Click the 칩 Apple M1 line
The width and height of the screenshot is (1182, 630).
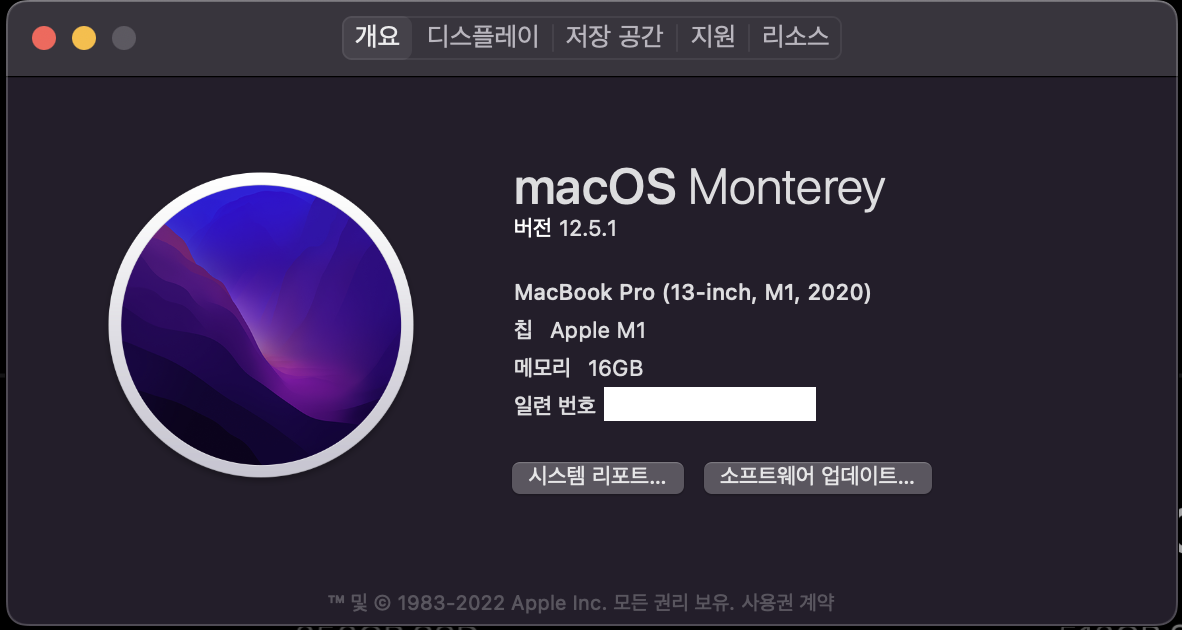click(x=580, y=330)
